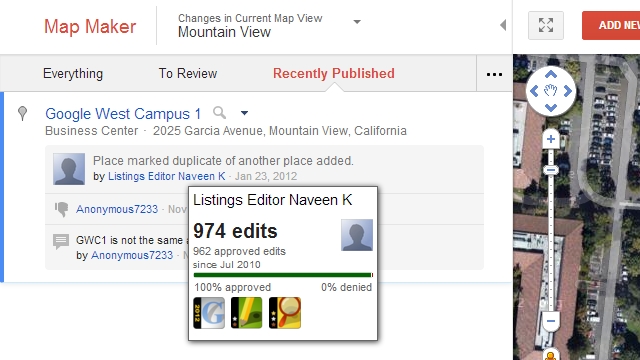Zoom to the place with magnifier icon
Image resolution: width=640 pixels, height=360 pixels.
[220, 113]
